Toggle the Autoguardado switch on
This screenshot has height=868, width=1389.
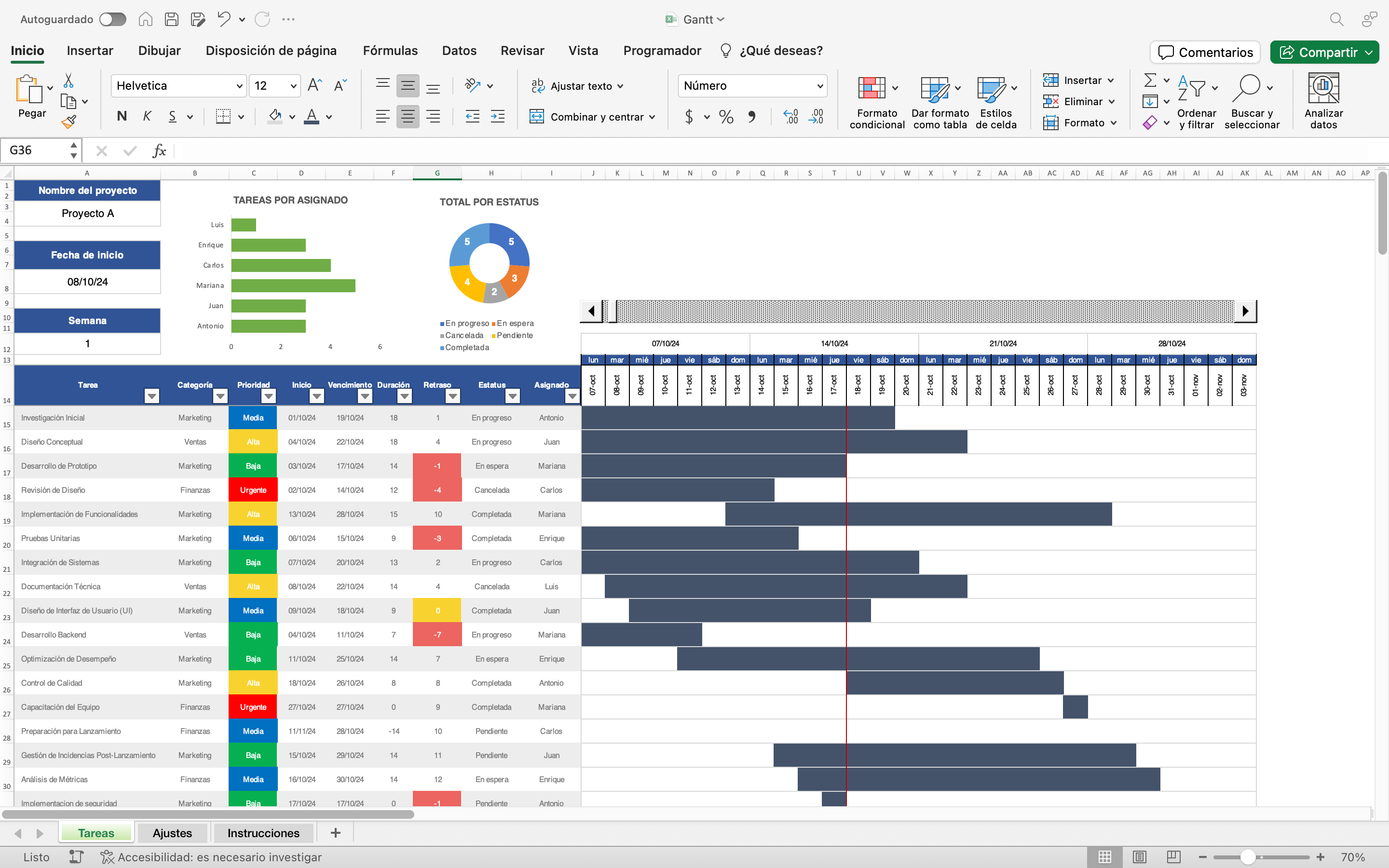pyautogui.click(x=112, y=19)
